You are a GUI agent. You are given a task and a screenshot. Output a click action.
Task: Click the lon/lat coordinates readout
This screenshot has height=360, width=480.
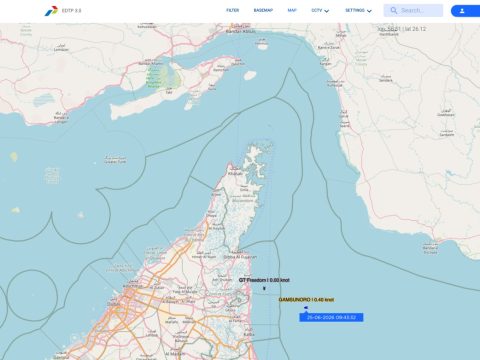pyautogui.click(x=402, y=29)
